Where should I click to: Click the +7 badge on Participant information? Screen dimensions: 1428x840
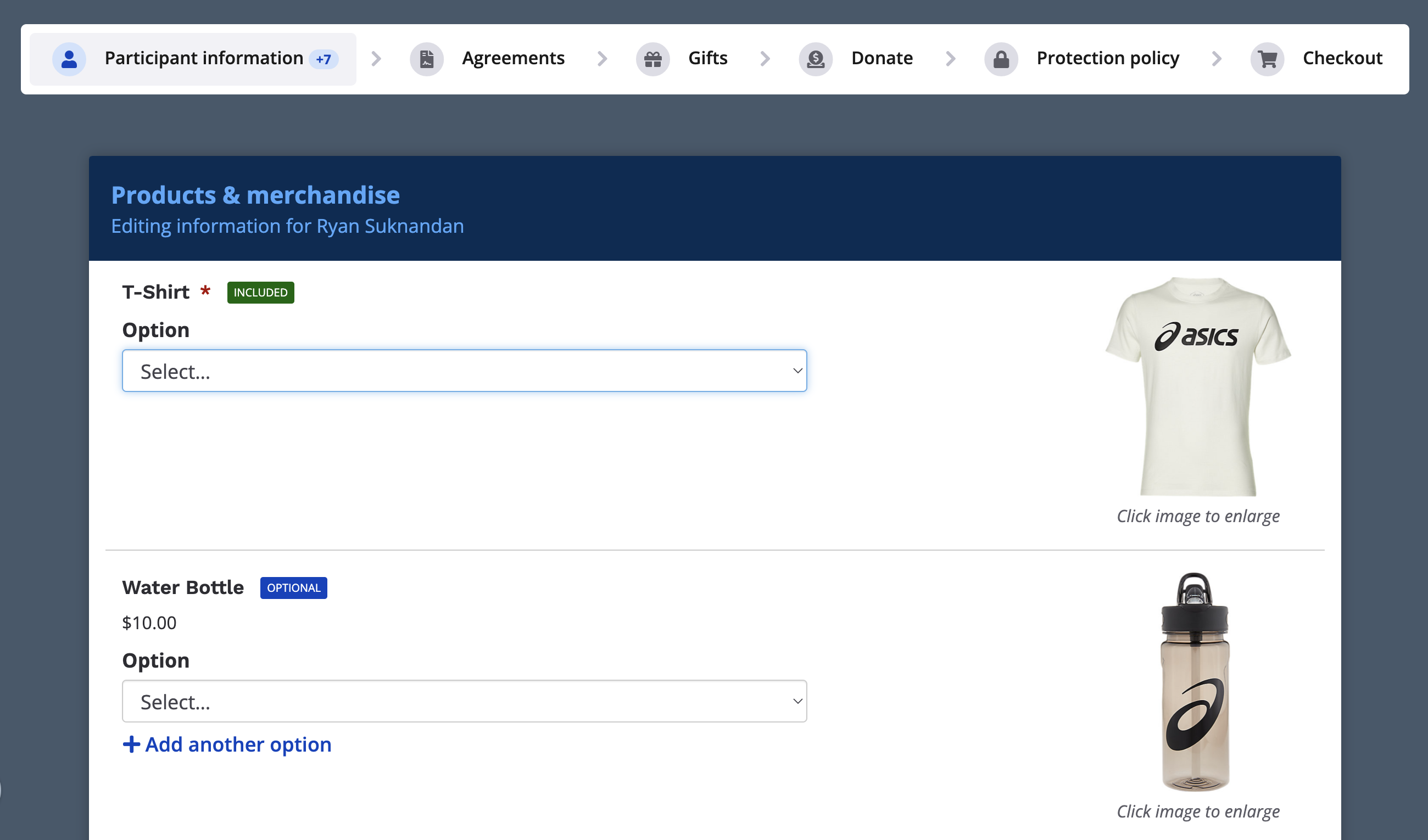click(x=323, y=59)
